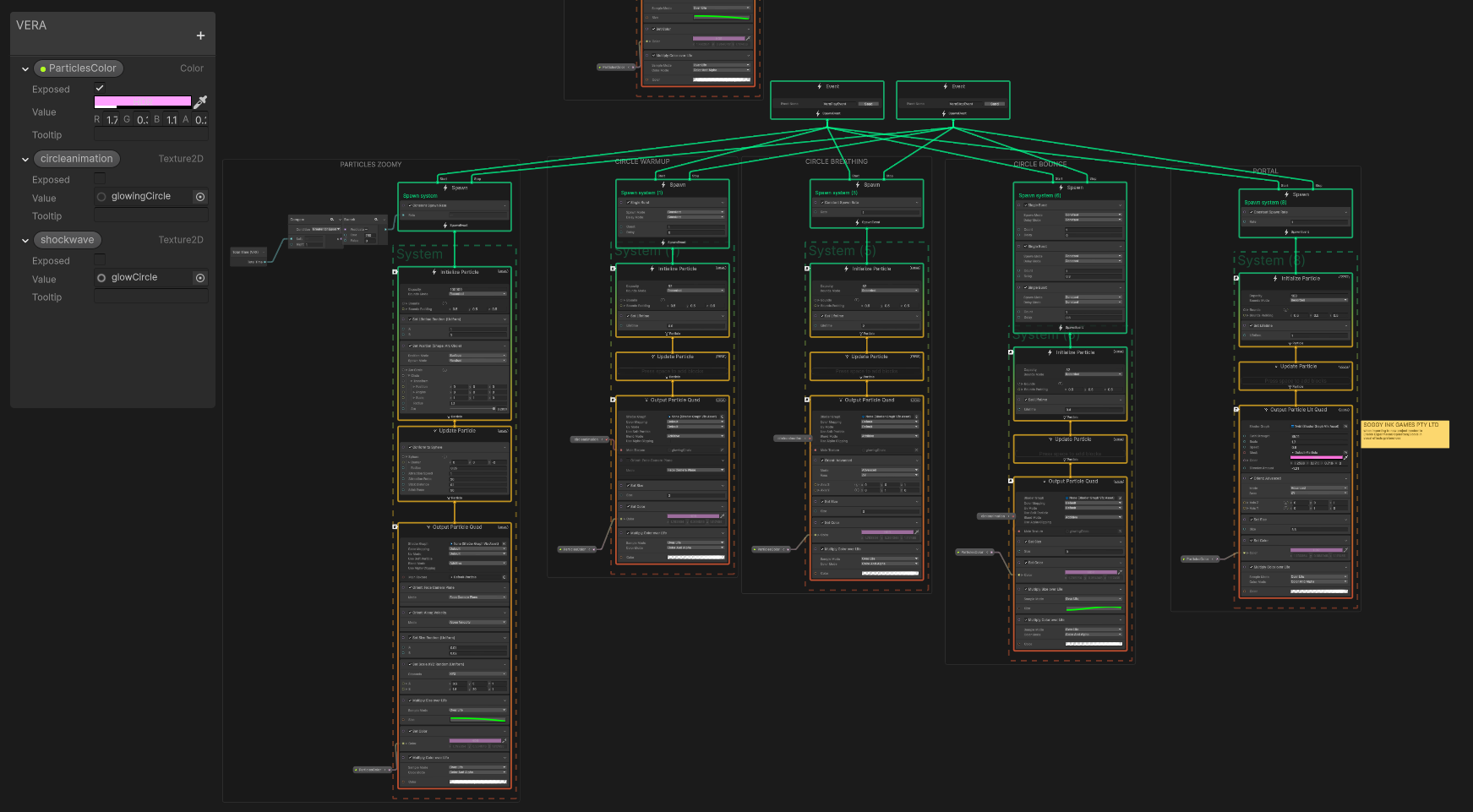Screen dimensions: 1473x812
Task: Click the eyedropper icon next to ParticlesColor value
Action: [x=200, y=101]
